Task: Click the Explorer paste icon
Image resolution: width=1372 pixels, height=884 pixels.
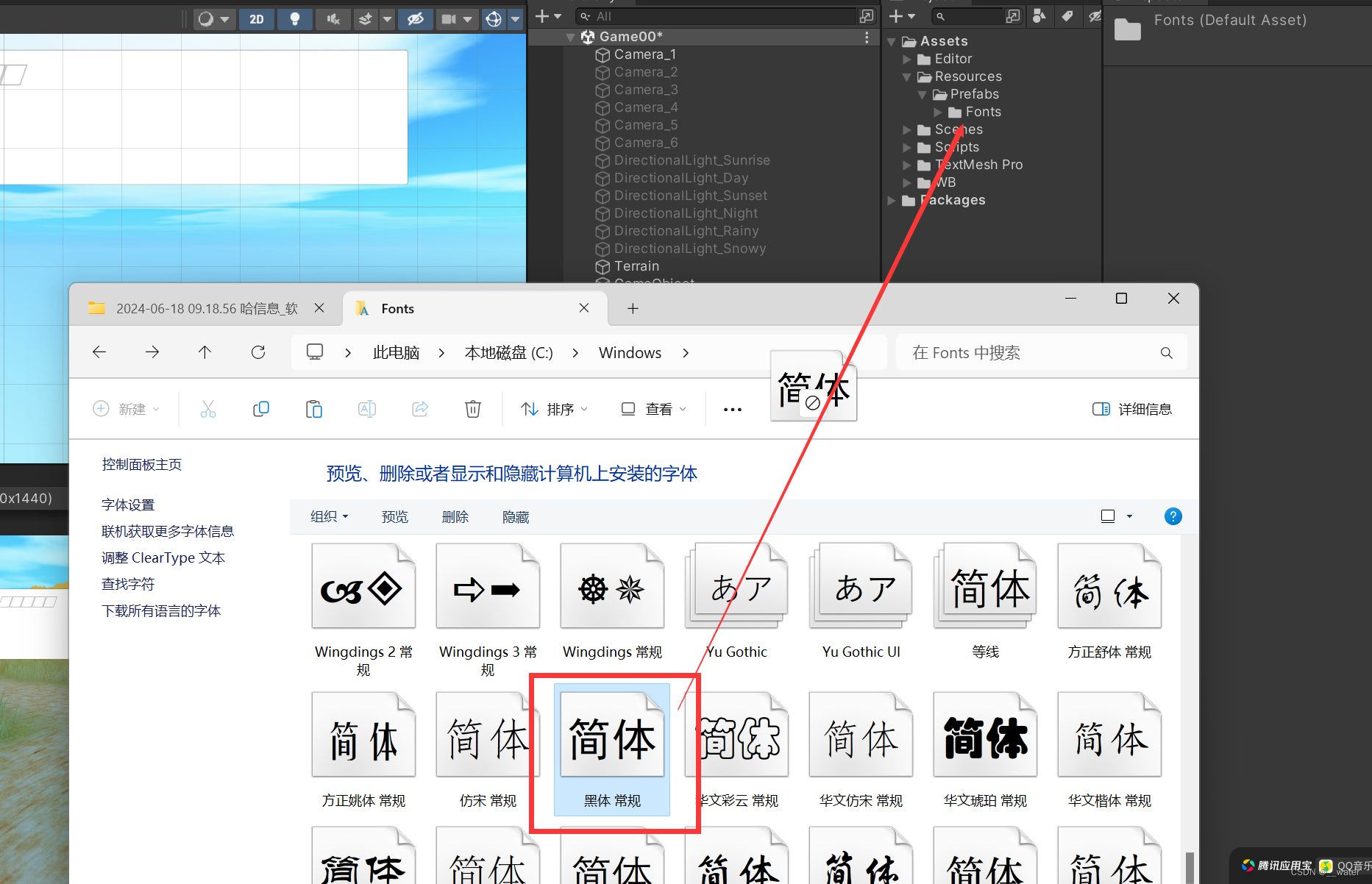Action: (x=314, y=409)
